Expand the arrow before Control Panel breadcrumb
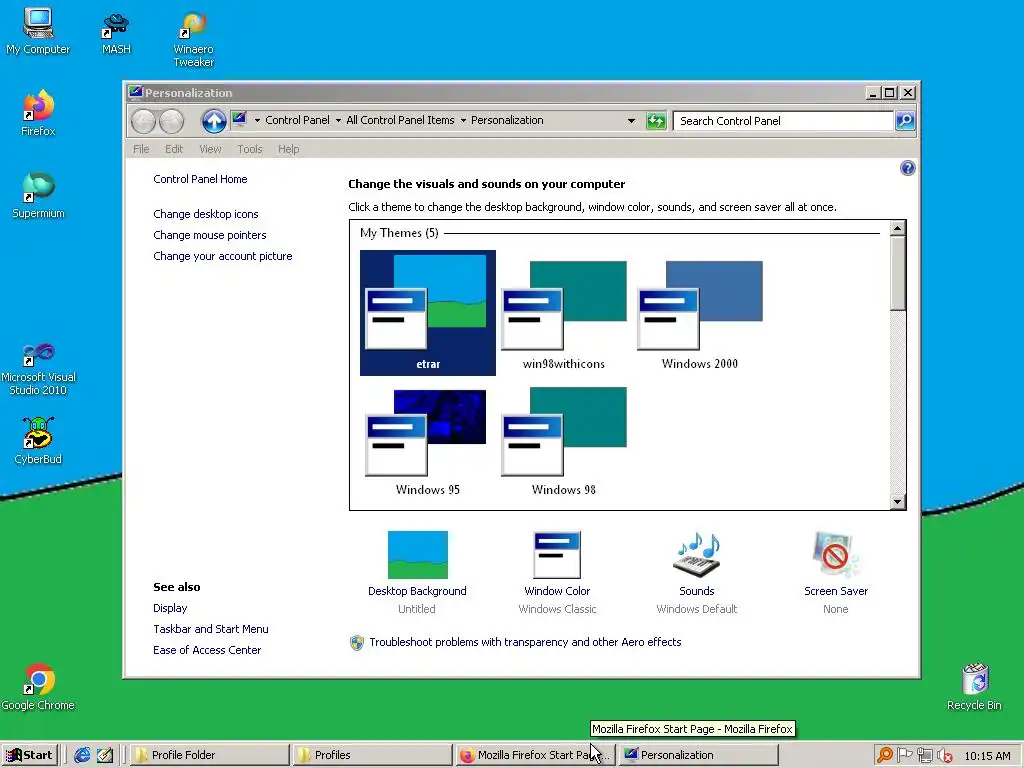The width and height of the screenshot is (1024, 768). coord(257,120)
